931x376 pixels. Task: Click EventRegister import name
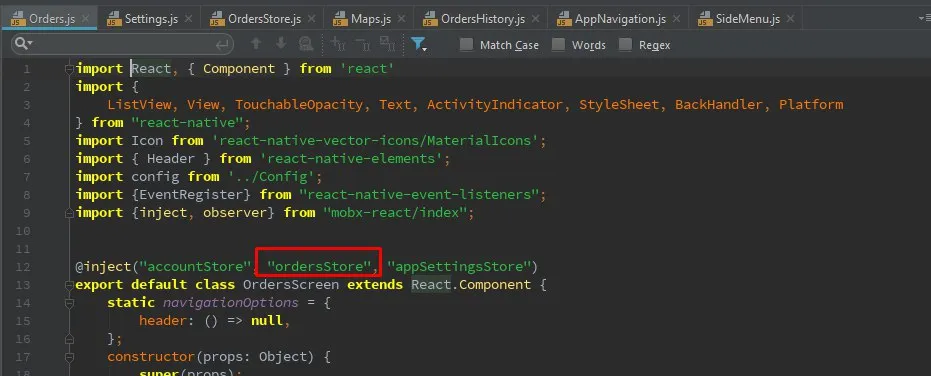click(196, 194)
